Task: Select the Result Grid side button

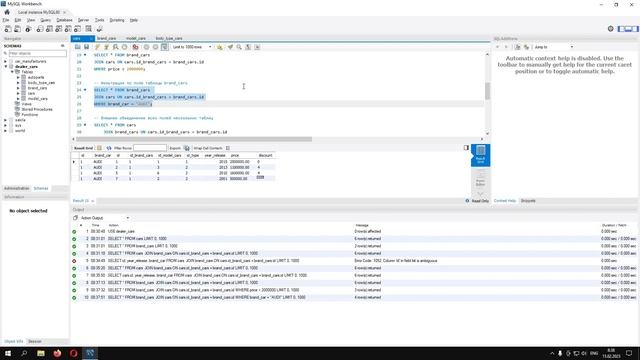Action: 480,155
